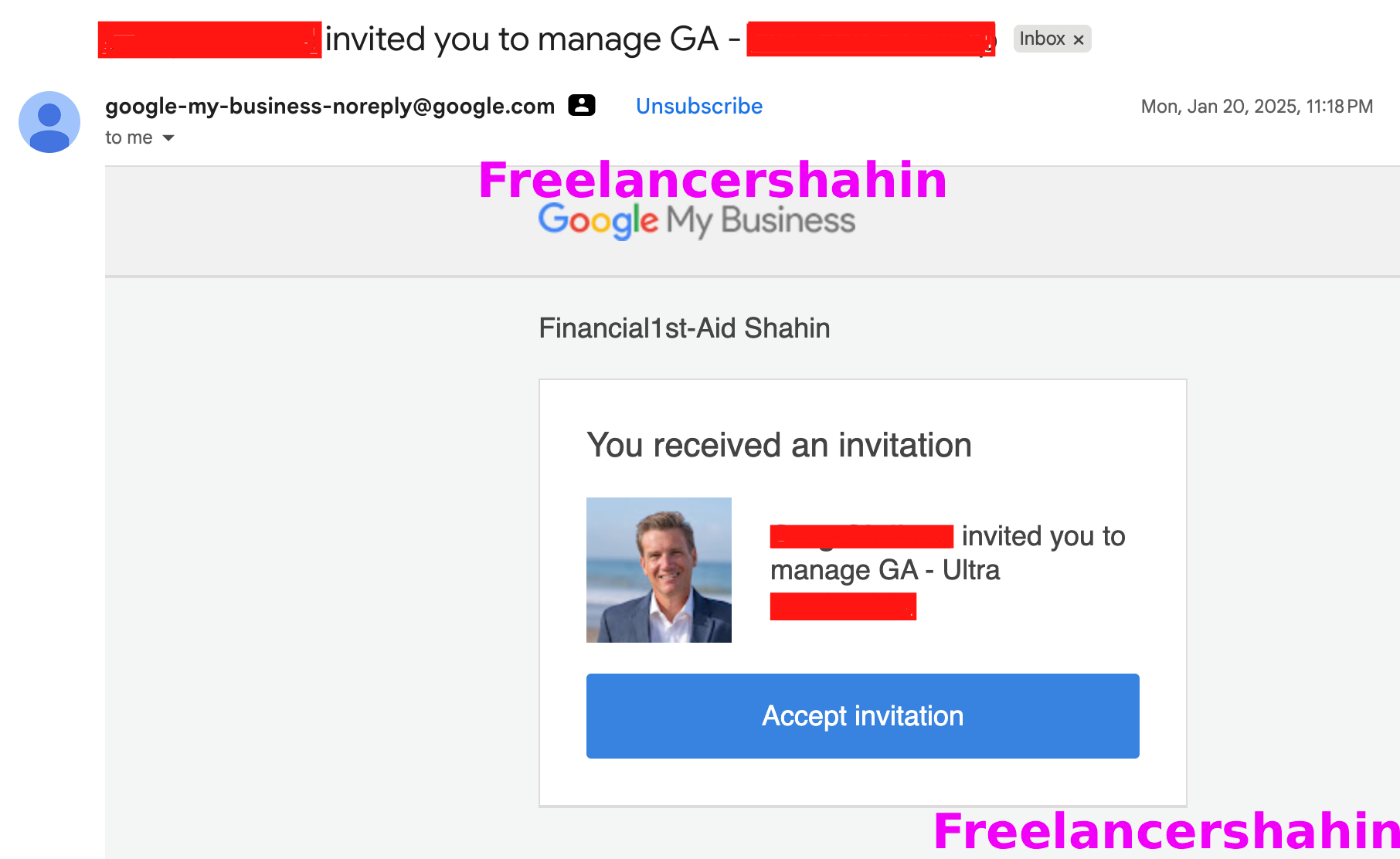Click the "Financial1st-Aid Shahin" name text
This screenshot has width=1400, height=859.
[x=685, y=328]
